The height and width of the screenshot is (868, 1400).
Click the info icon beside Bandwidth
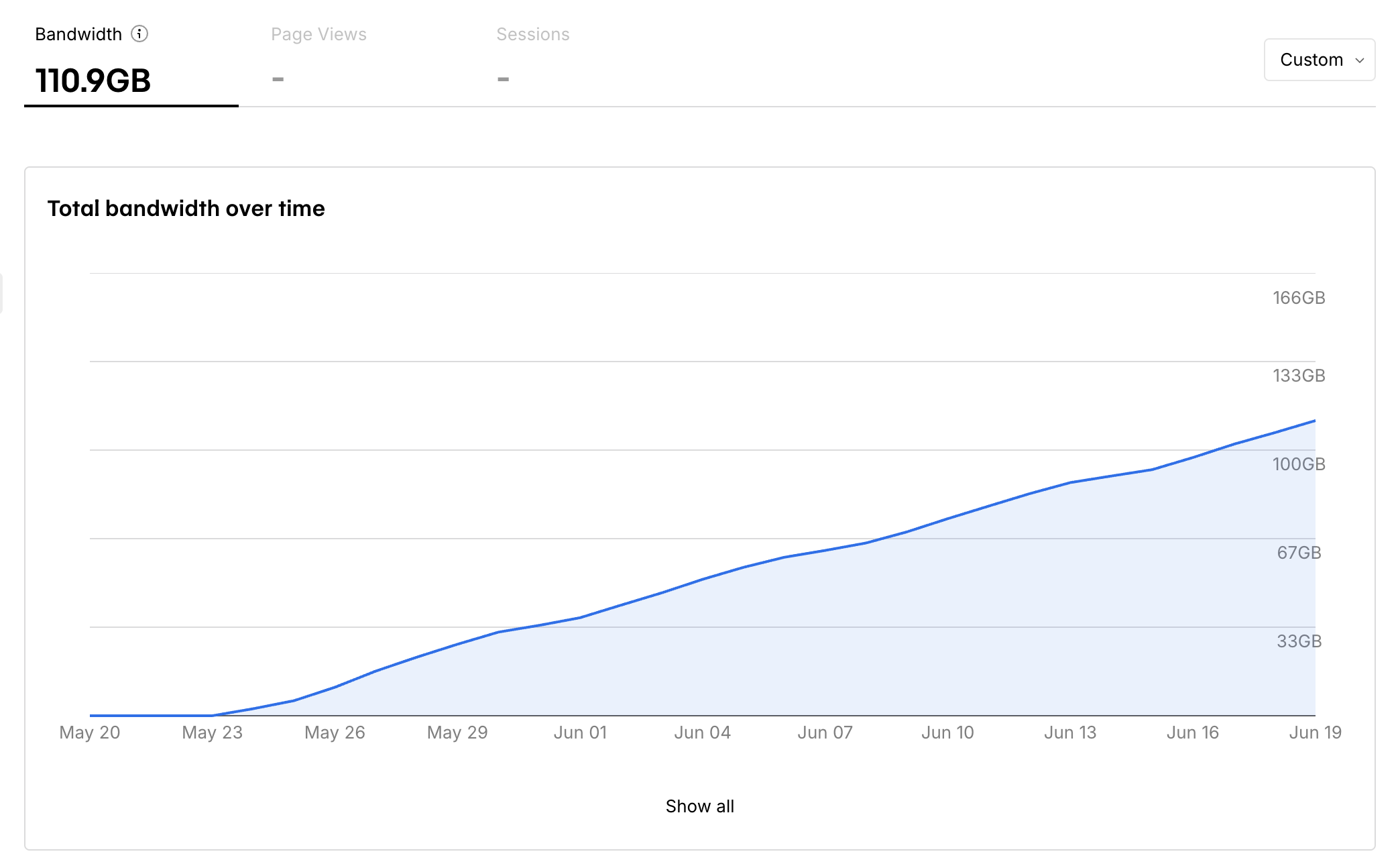click(x=139, y=34)
